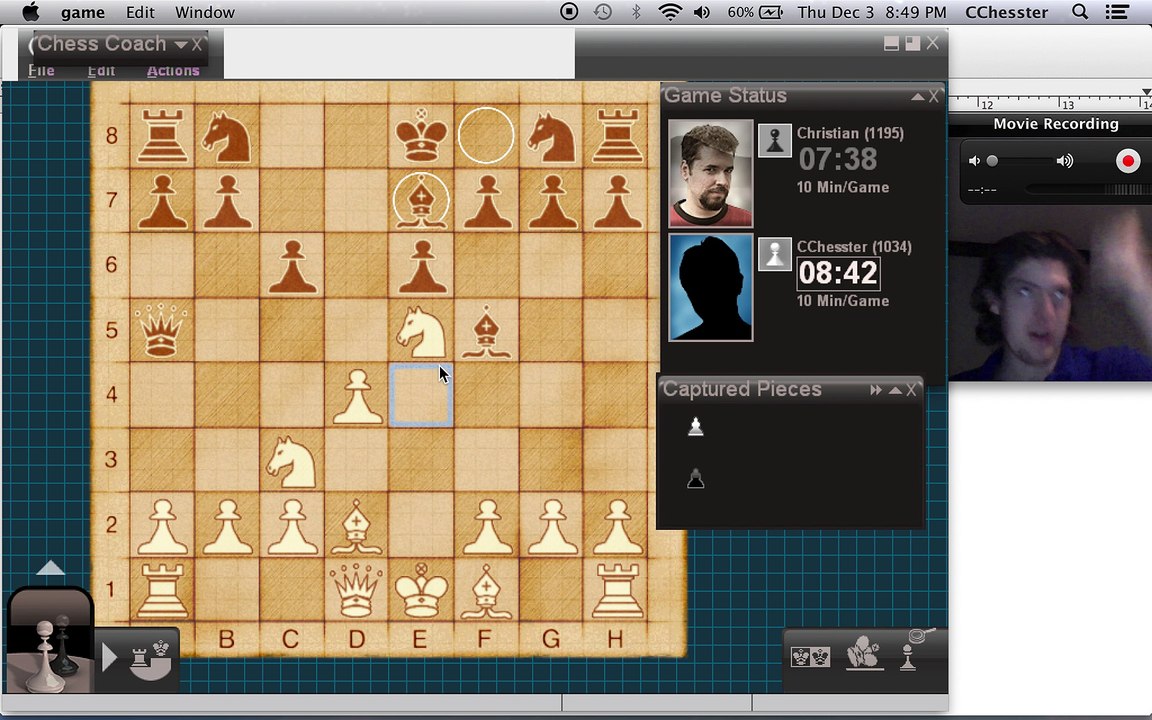Screen dimensions: 1152x720
Task: Click the Time Machine icon in menu bar
Action: 603,12
